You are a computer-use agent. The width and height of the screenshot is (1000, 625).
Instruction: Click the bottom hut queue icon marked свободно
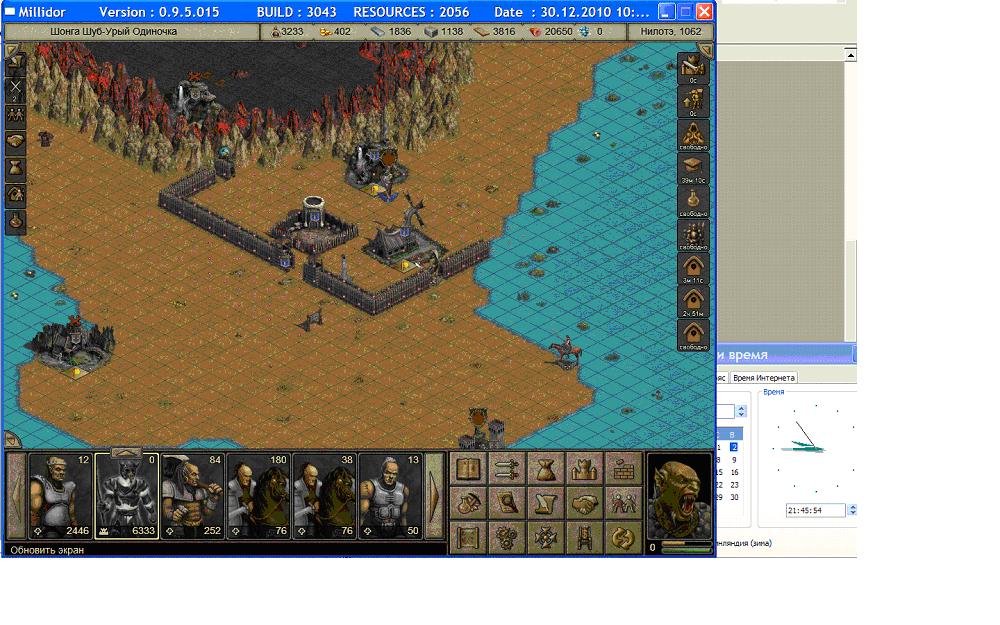[x=693, y=335]
